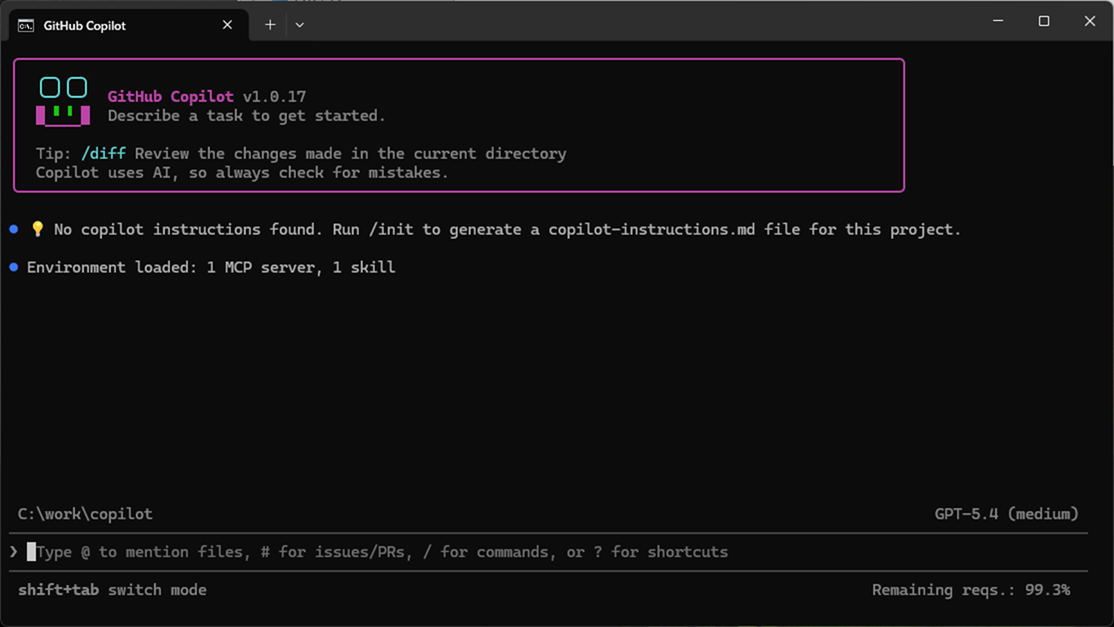Expand the new tab profile dropdown
Viewport: 1114px width, 627px height.
[299, 25]
